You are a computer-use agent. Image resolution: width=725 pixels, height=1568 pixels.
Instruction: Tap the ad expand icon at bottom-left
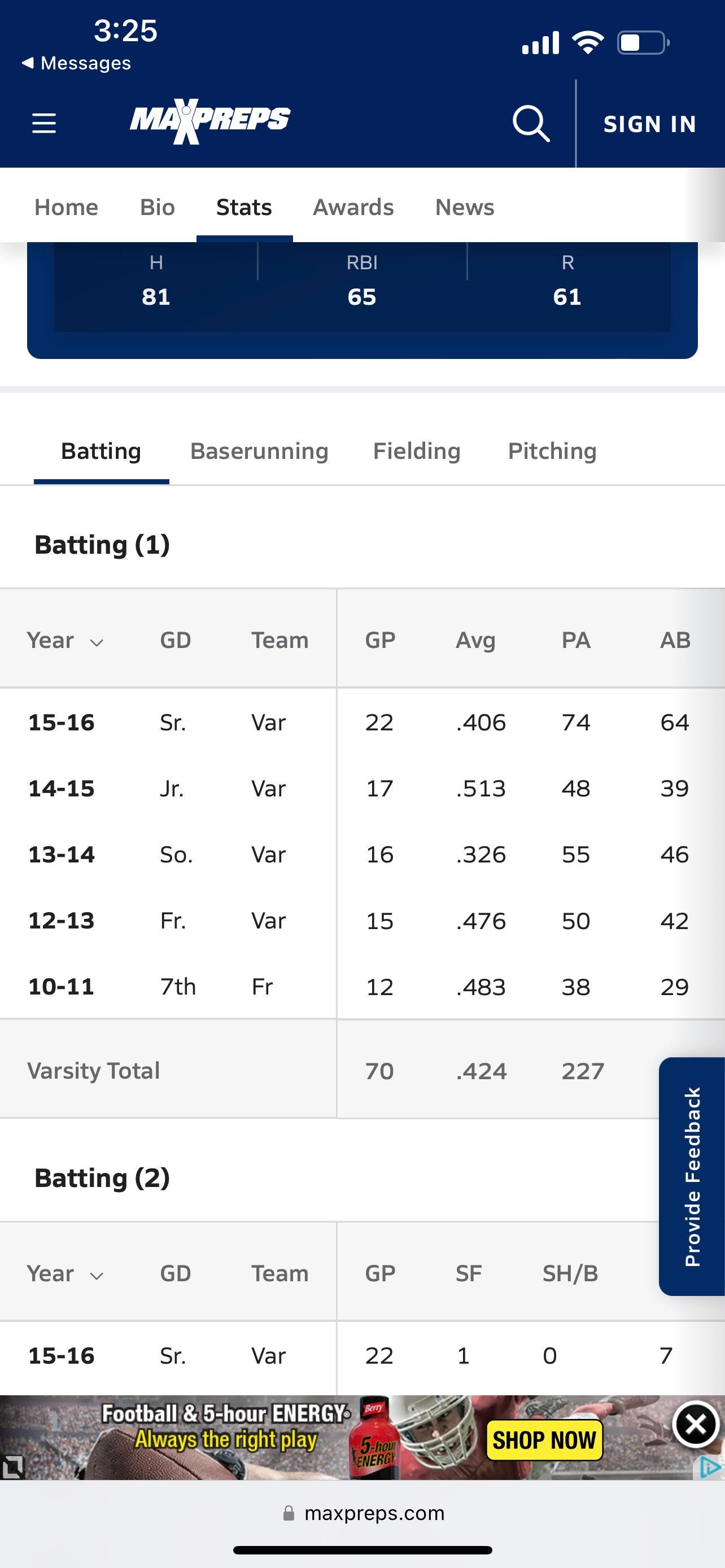(12, 1467)
